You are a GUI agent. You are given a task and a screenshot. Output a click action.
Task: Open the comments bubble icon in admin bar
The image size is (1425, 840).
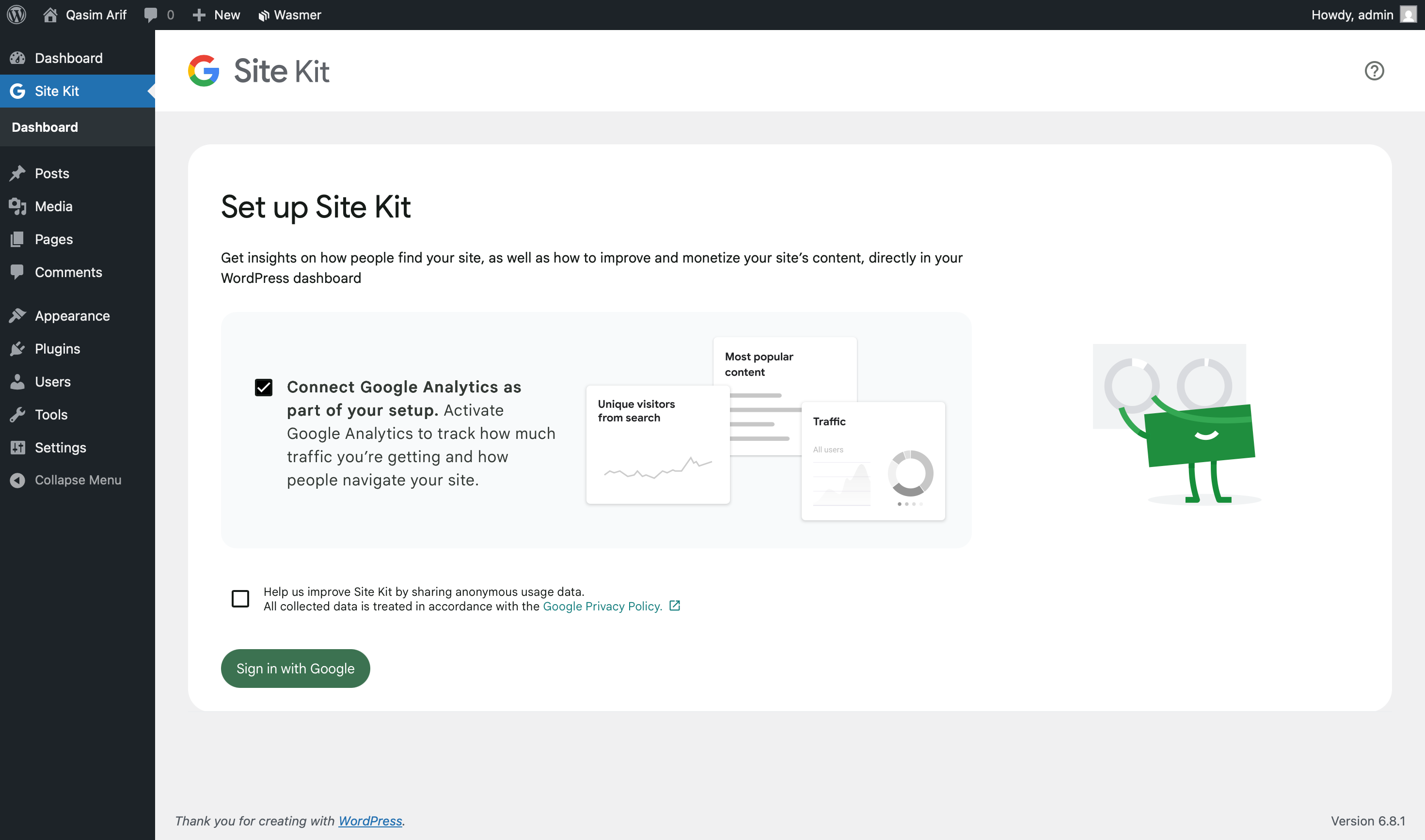[151, 15]
